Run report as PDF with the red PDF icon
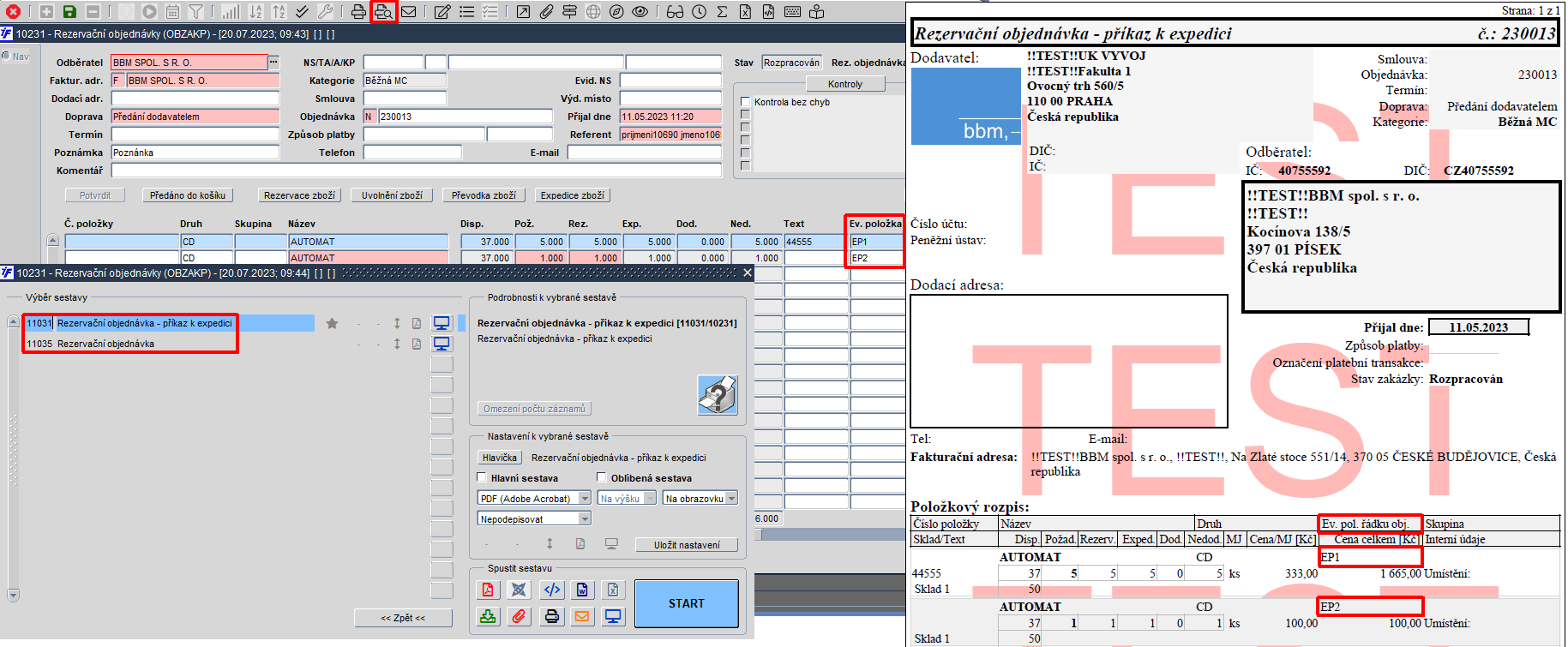 click(488, 590)
